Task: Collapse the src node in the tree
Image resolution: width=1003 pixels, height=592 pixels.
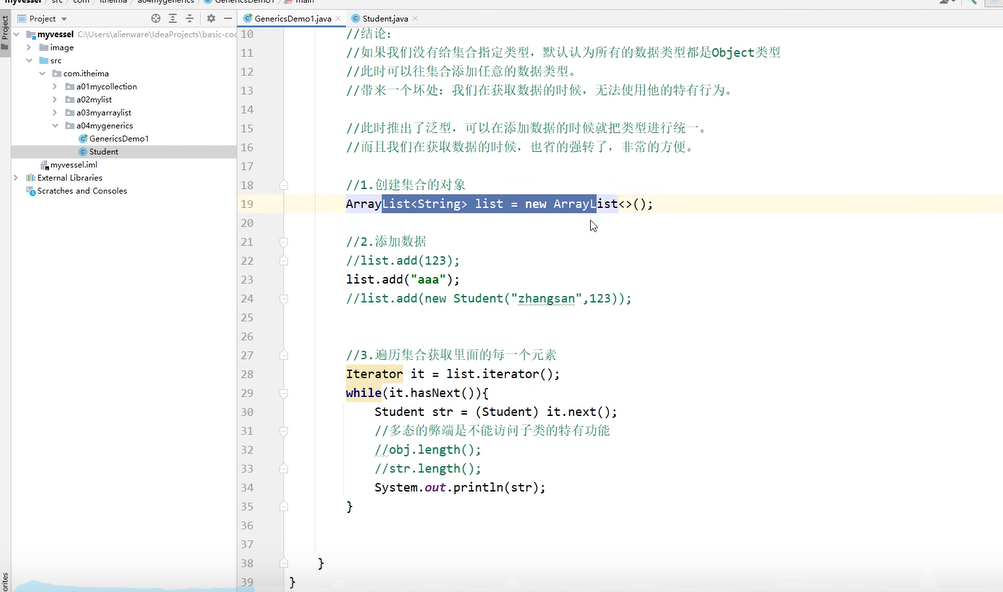Action: pos(31,60)
